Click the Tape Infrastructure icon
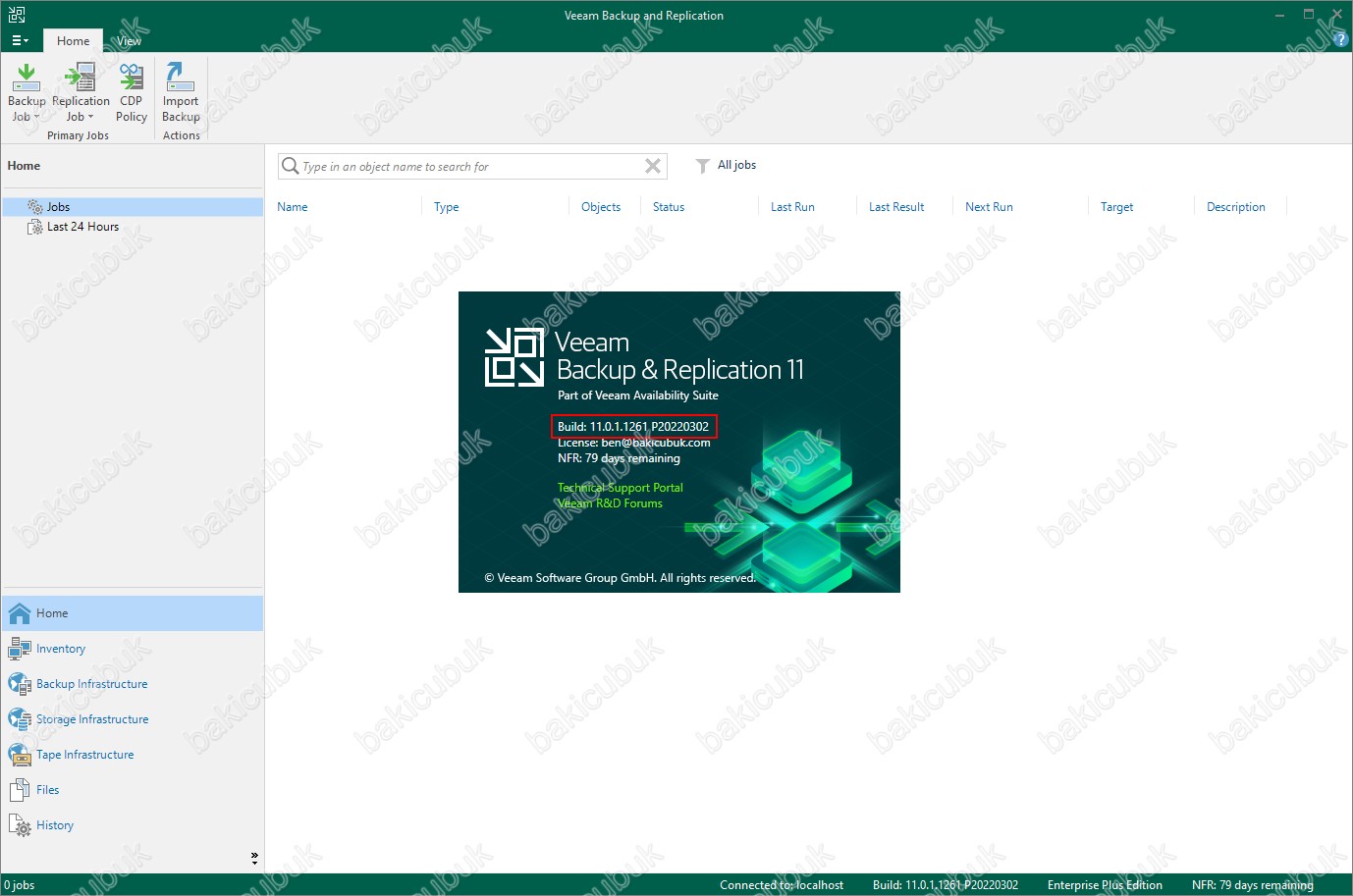 [x=20, y=755]
